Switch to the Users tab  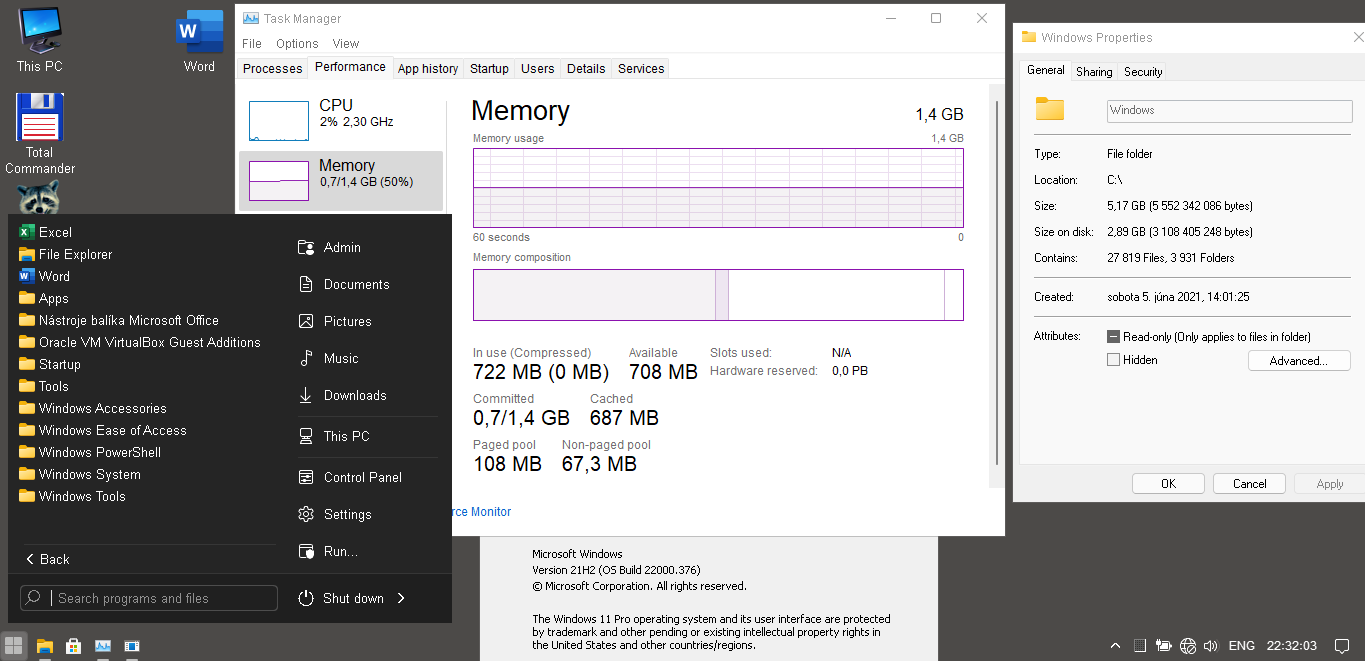(538, 69)
